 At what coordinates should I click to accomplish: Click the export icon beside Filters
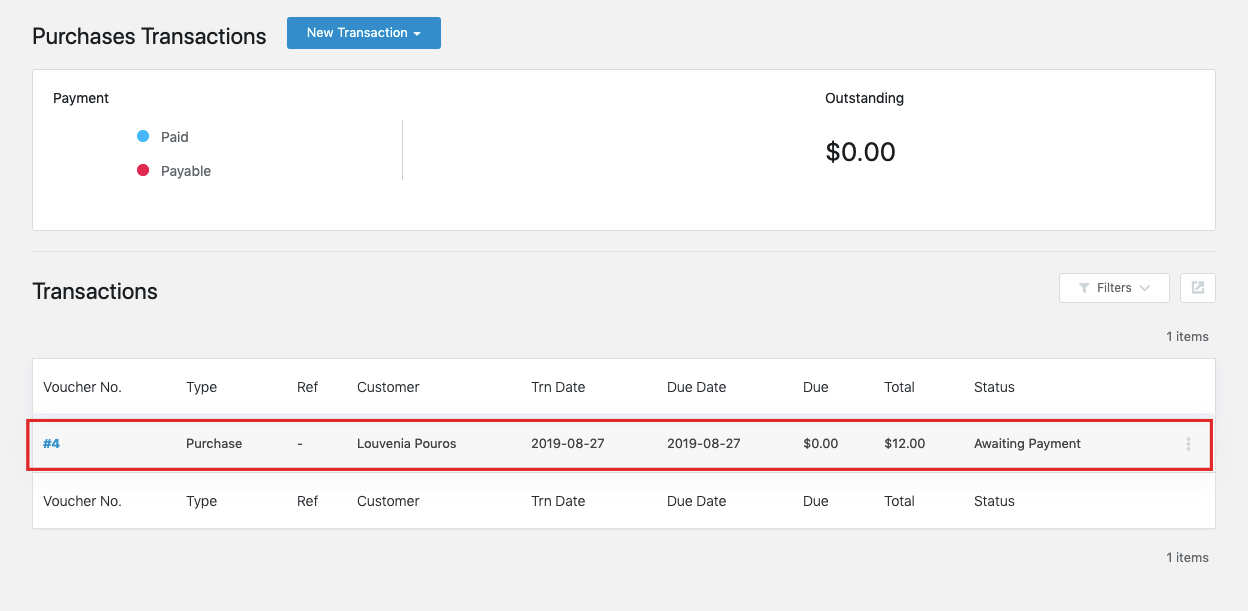[1197, 288]
